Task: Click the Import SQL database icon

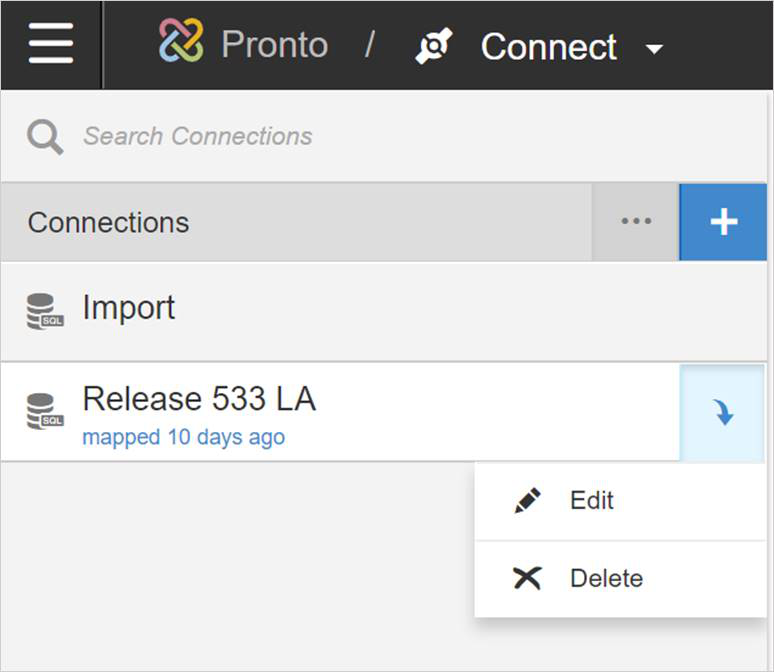Action: coord(45,311)
